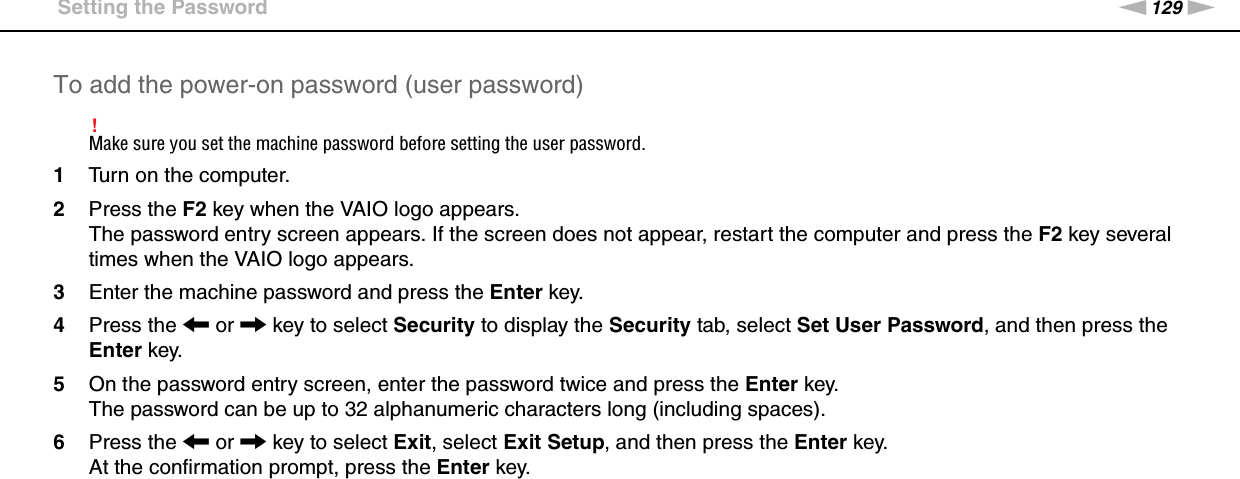
Task: Click the right arrow key icon in step 6
Action: point(253,442)
